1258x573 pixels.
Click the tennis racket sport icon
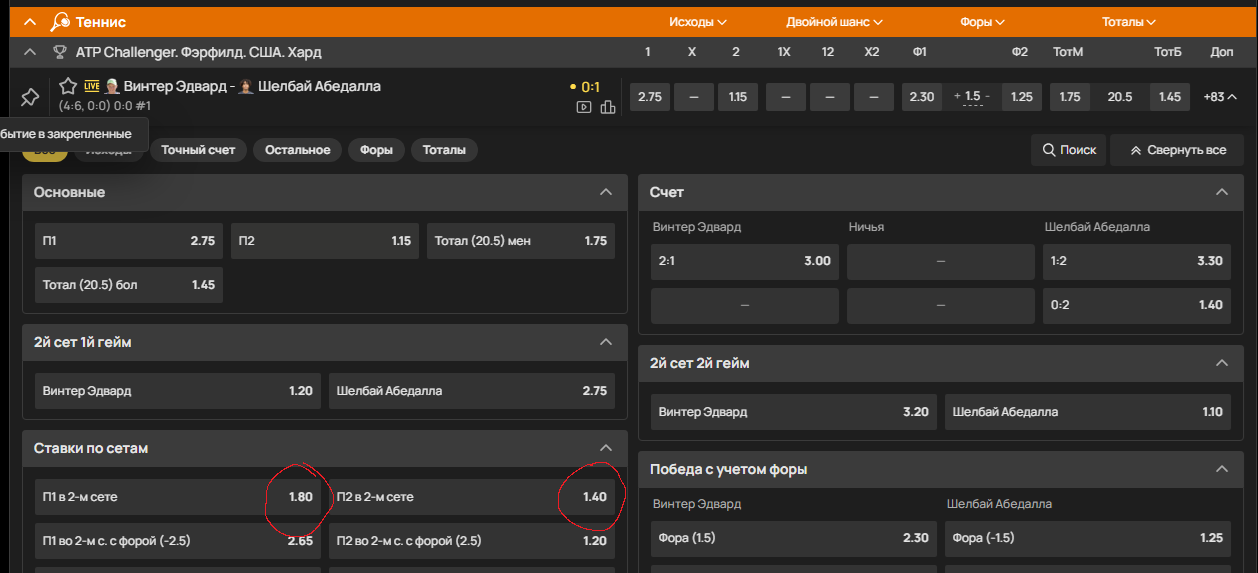tap(60, 21)
